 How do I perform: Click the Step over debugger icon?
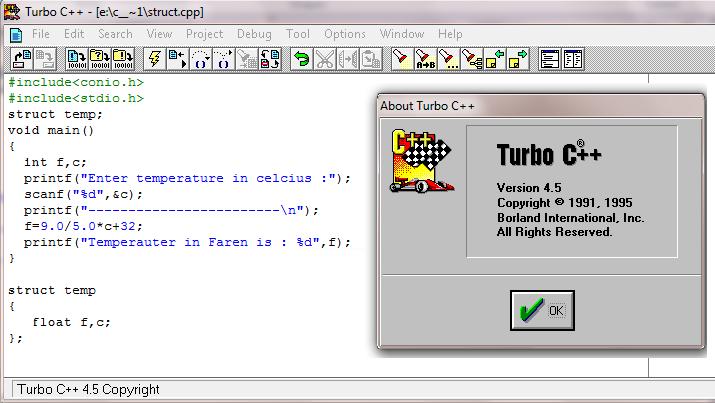(x=201, y=59)
